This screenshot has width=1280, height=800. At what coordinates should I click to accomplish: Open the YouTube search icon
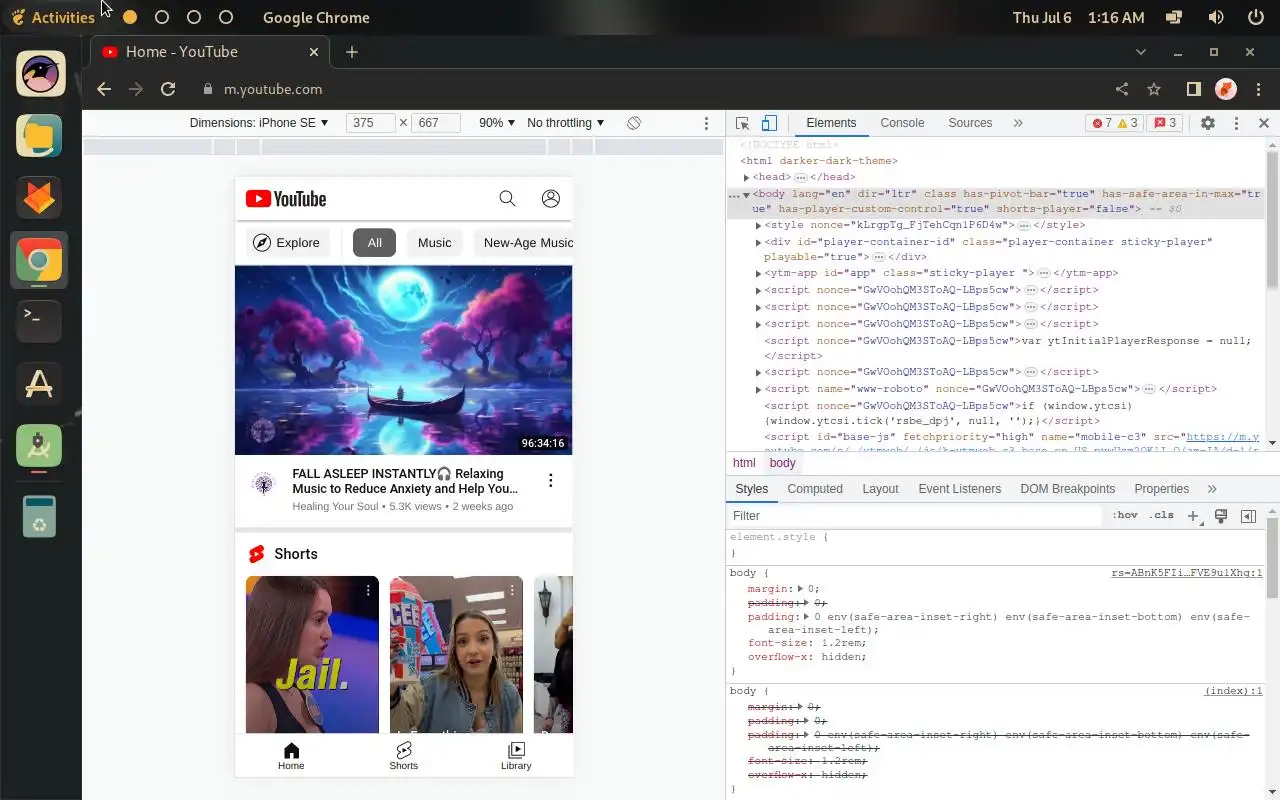tap(507, 199)
